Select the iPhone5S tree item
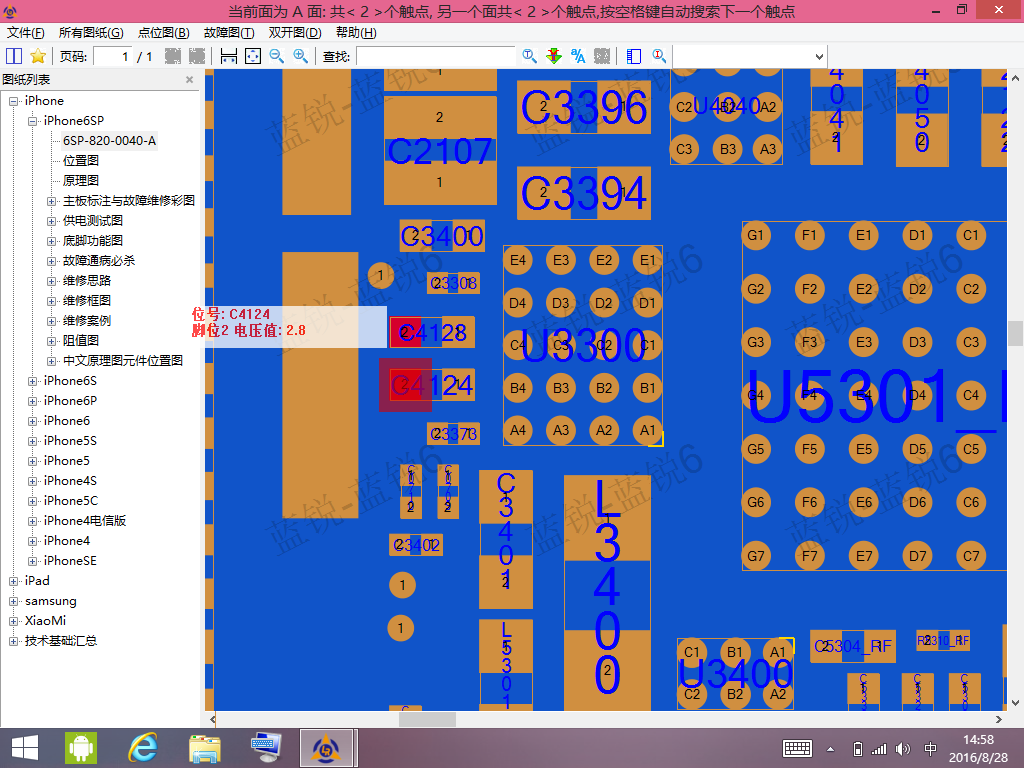The image size is (1024, 768). pyautogui.click(x=70, y=441)
